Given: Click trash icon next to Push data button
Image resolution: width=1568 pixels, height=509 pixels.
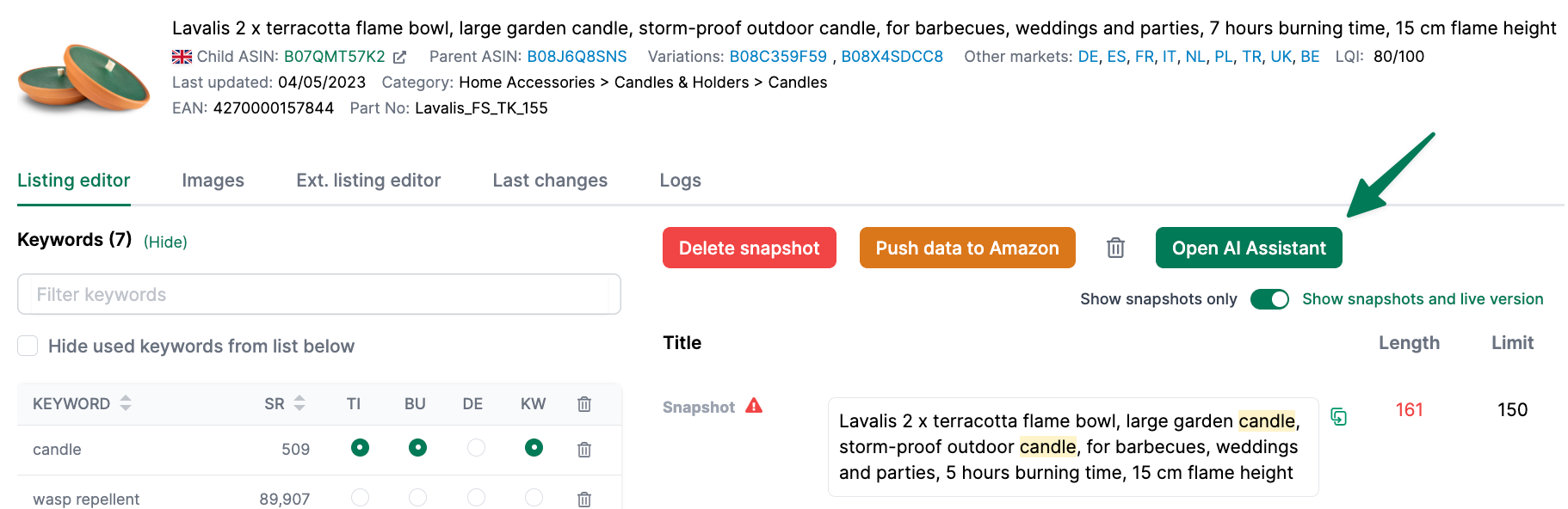Looking at the screenshot, I should (x=1115, y=248).
